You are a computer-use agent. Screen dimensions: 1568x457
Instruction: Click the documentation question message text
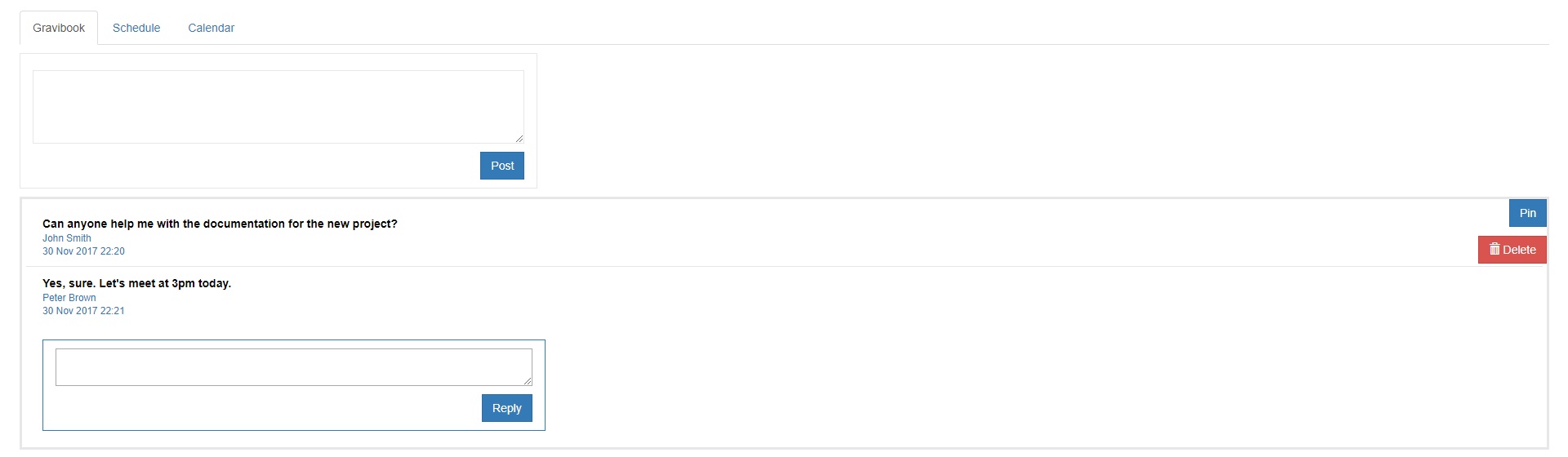pos(220,224)
